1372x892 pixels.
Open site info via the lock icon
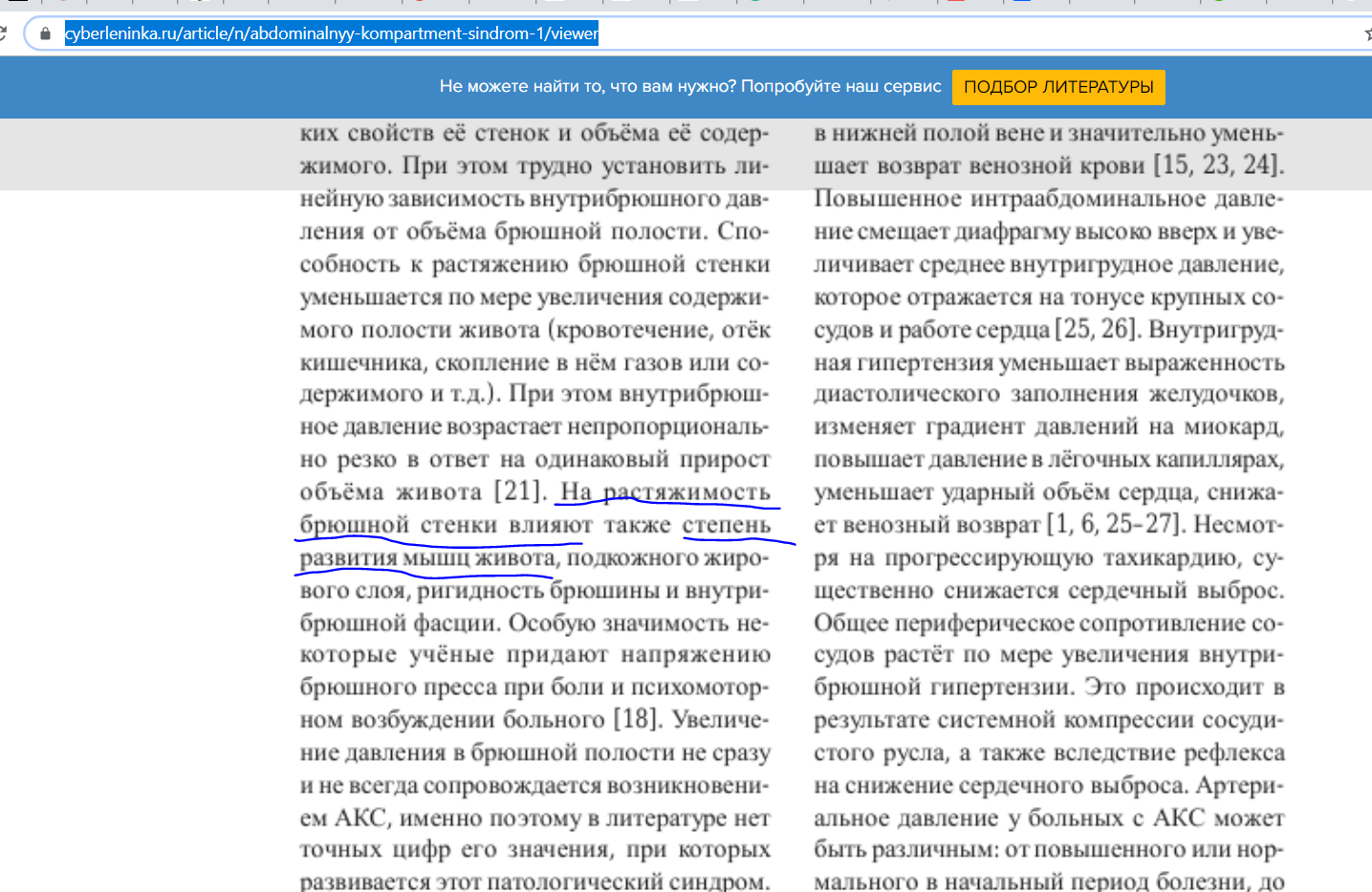pyautogui.click(x=45, y=33)
